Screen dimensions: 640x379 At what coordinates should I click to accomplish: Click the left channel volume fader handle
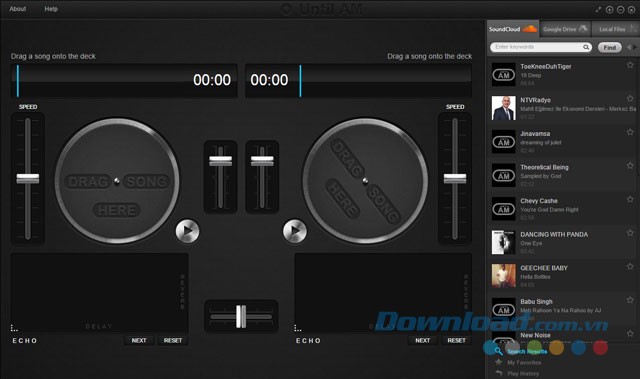220,161
